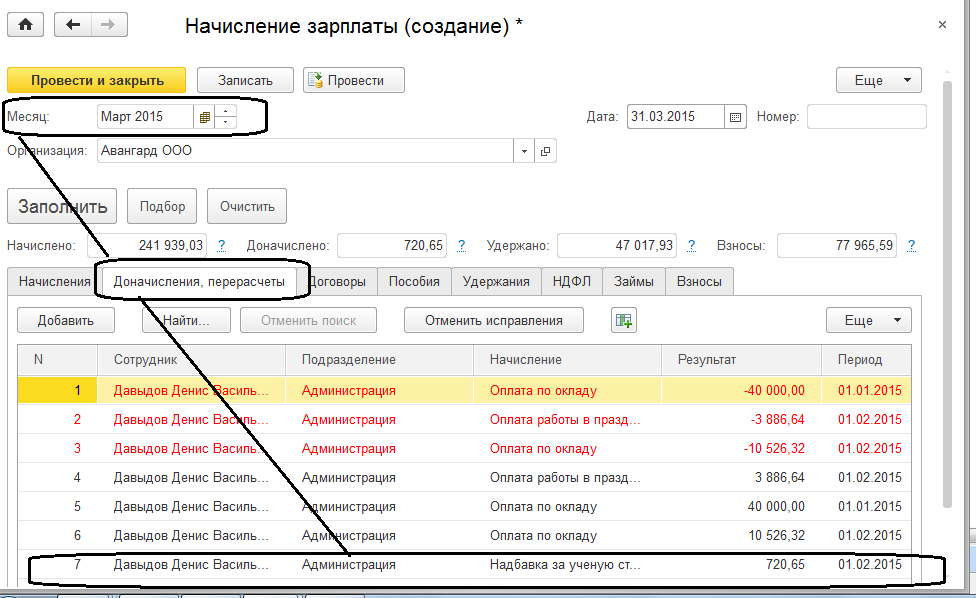Decrease month with the down spinner
The image size is (976, 598).
tap(225, 123)
